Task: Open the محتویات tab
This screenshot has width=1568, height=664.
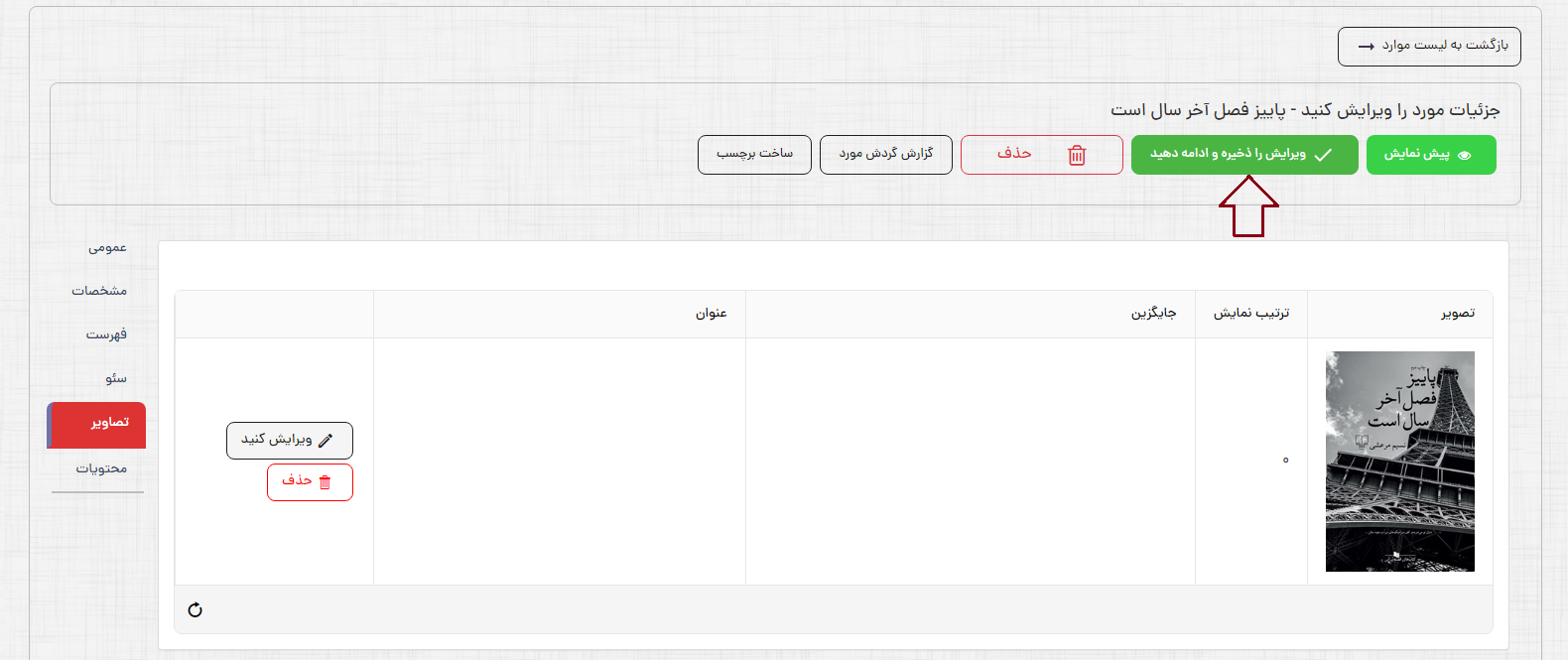Action: (x=101, y=468)
